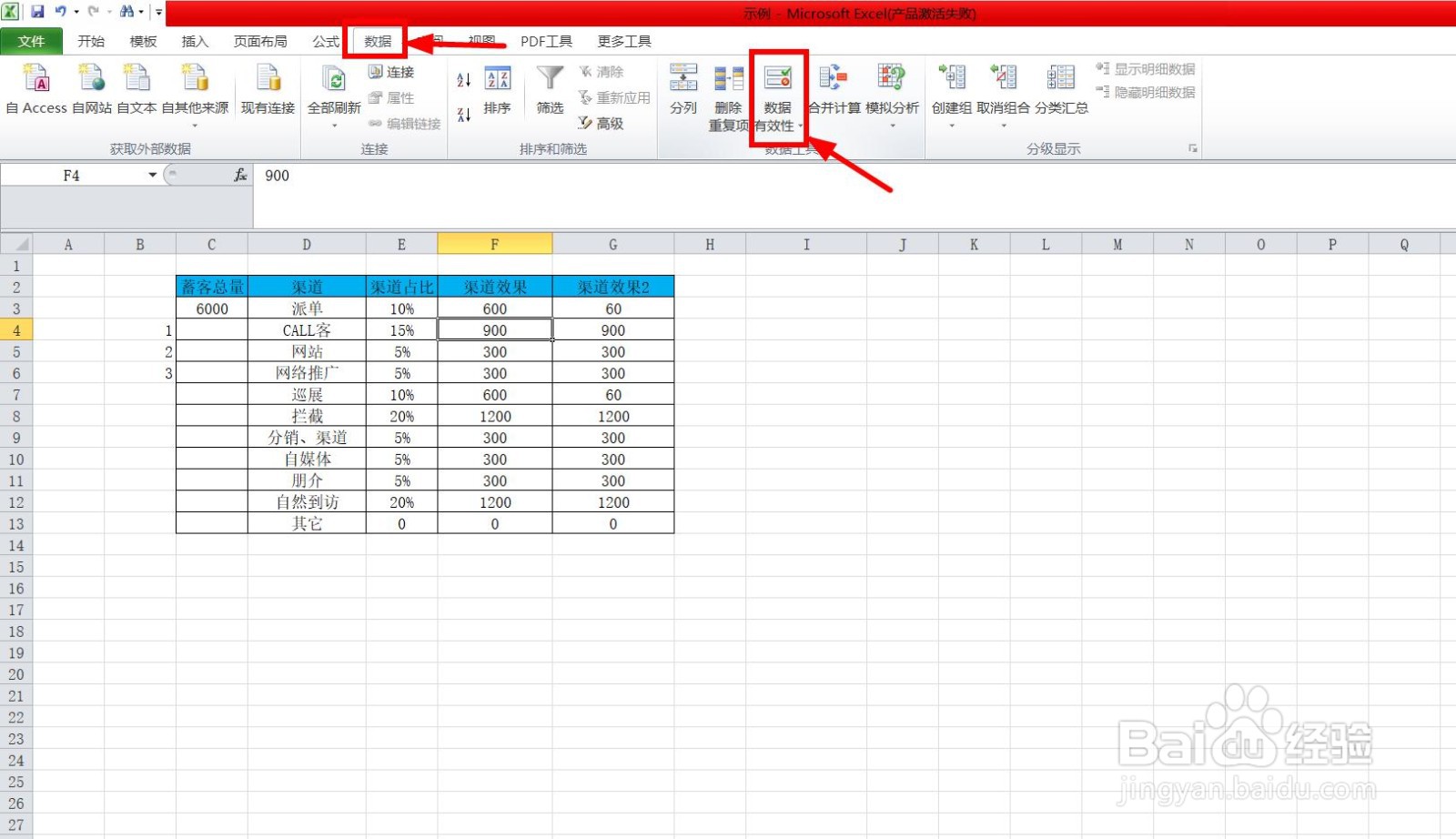
Task: Open other sources dropdown (自其他来源)
Action: (195, 96)
